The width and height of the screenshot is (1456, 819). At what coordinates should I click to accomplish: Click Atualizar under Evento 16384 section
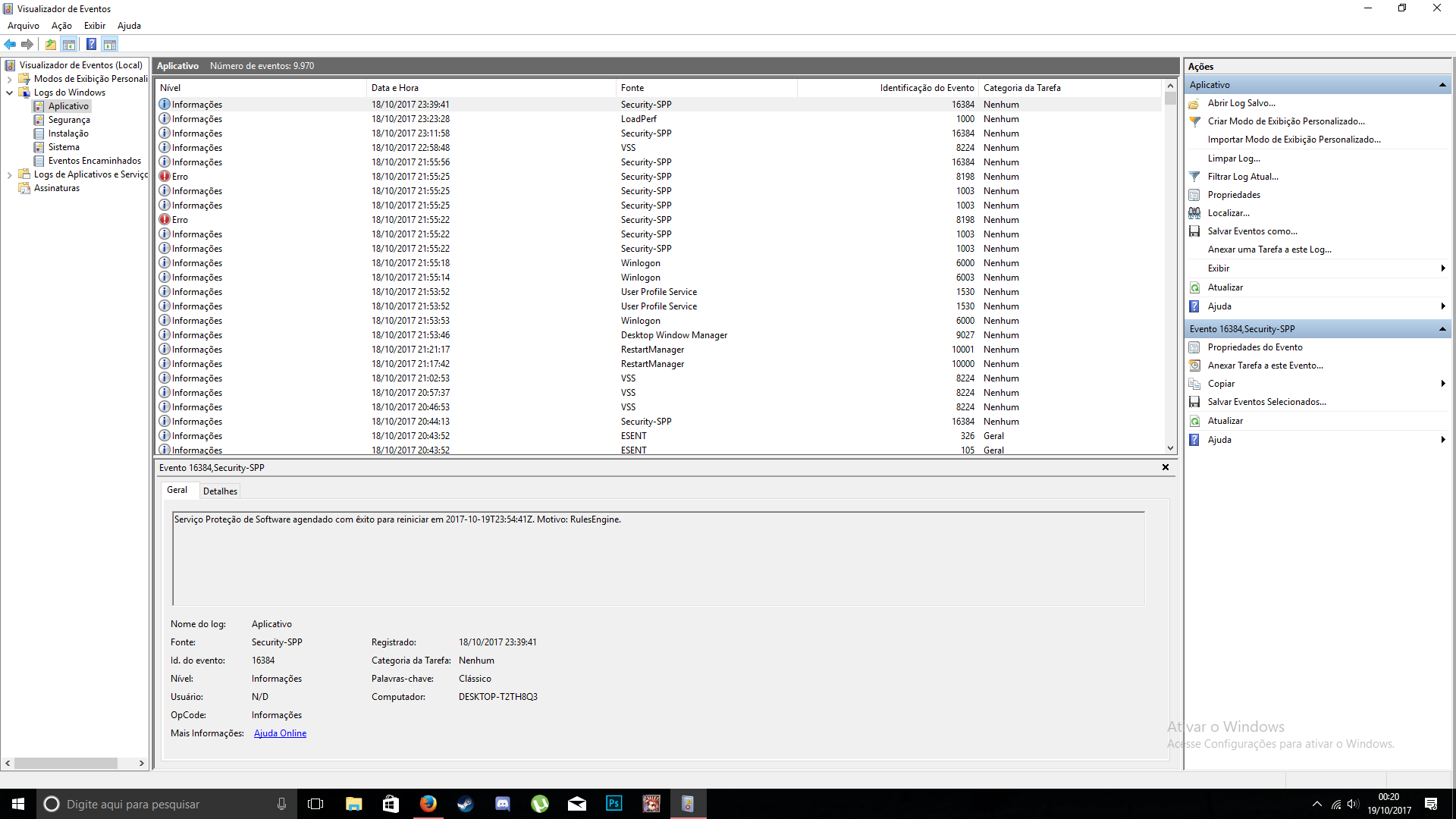[1225, 421]
